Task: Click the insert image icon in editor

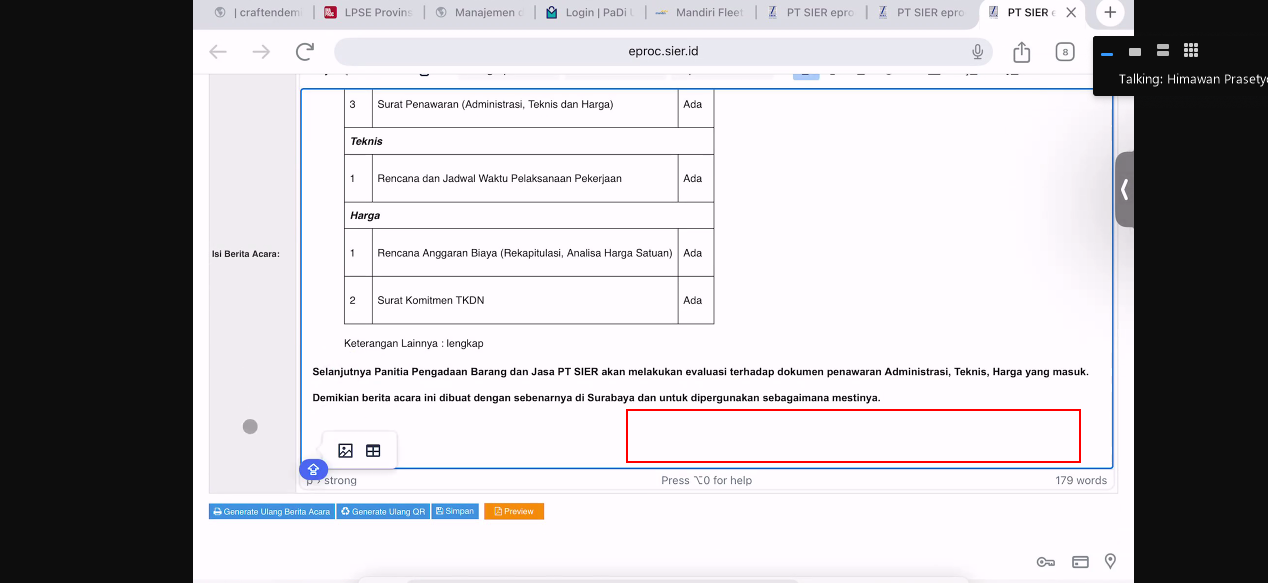Action: (x=345, y=451)
